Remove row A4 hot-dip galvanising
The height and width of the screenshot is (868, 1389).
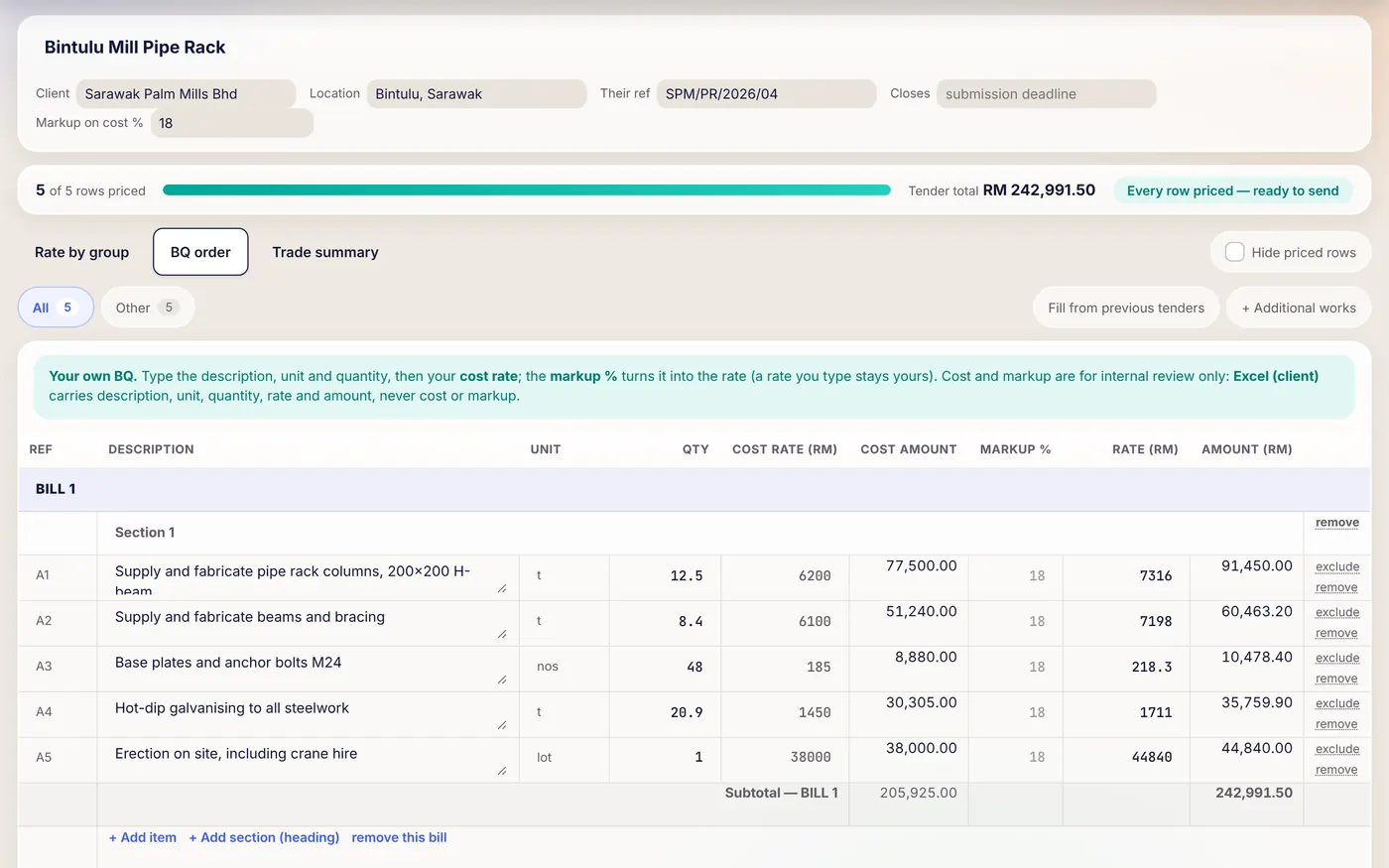tap(1336, 724)
